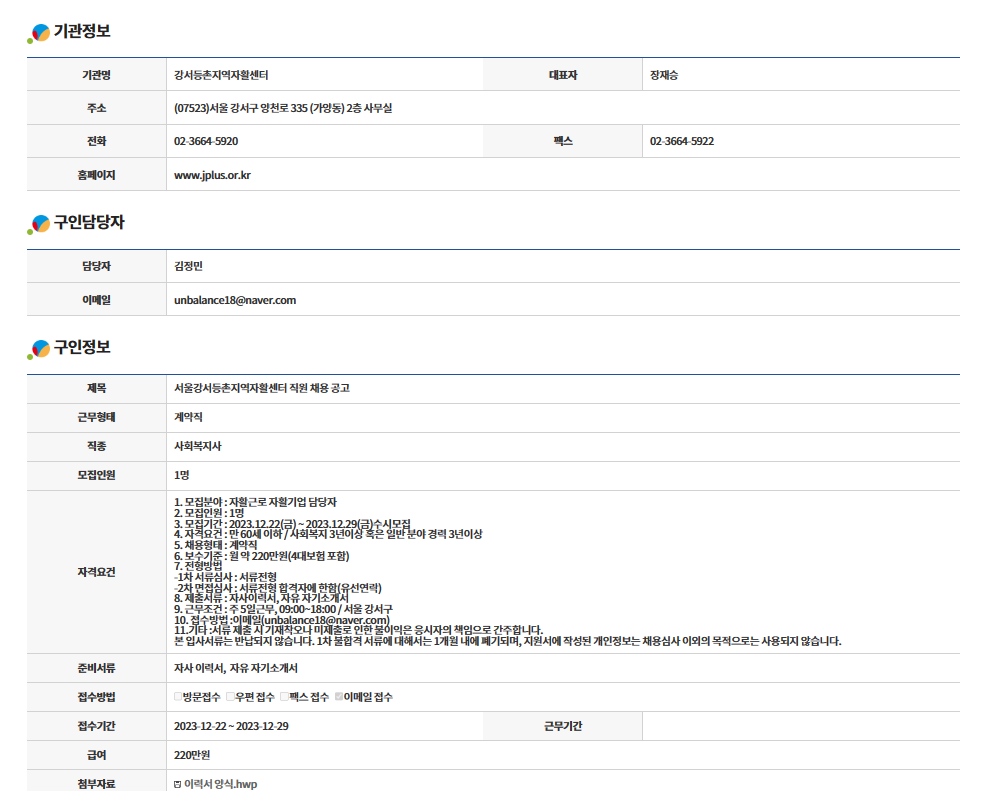Screen dimensions: 983x791
Task: Click the 기관정보 section heading
Action: tap(82, 32)
